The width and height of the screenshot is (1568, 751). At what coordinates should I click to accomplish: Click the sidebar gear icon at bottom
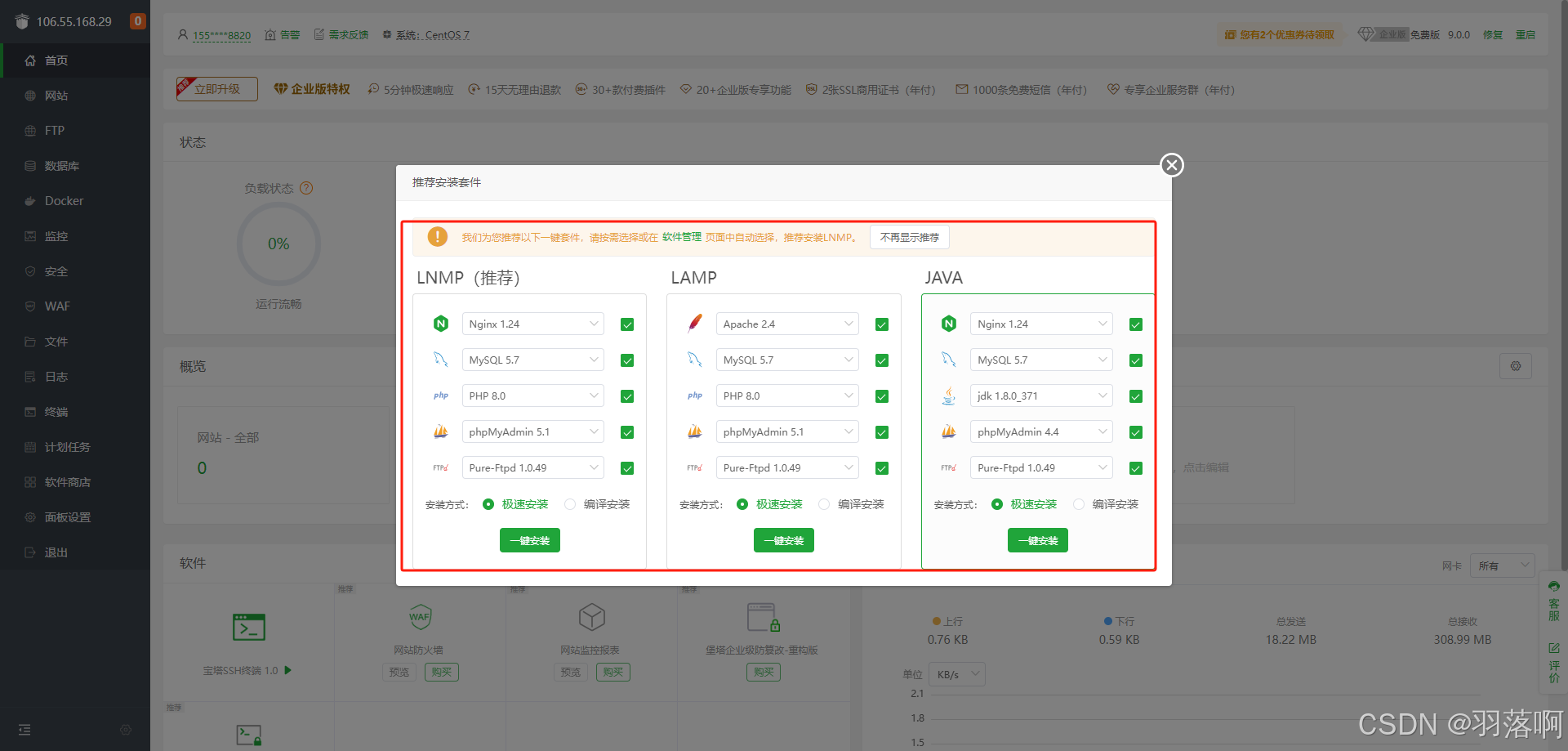pos(126,730)
